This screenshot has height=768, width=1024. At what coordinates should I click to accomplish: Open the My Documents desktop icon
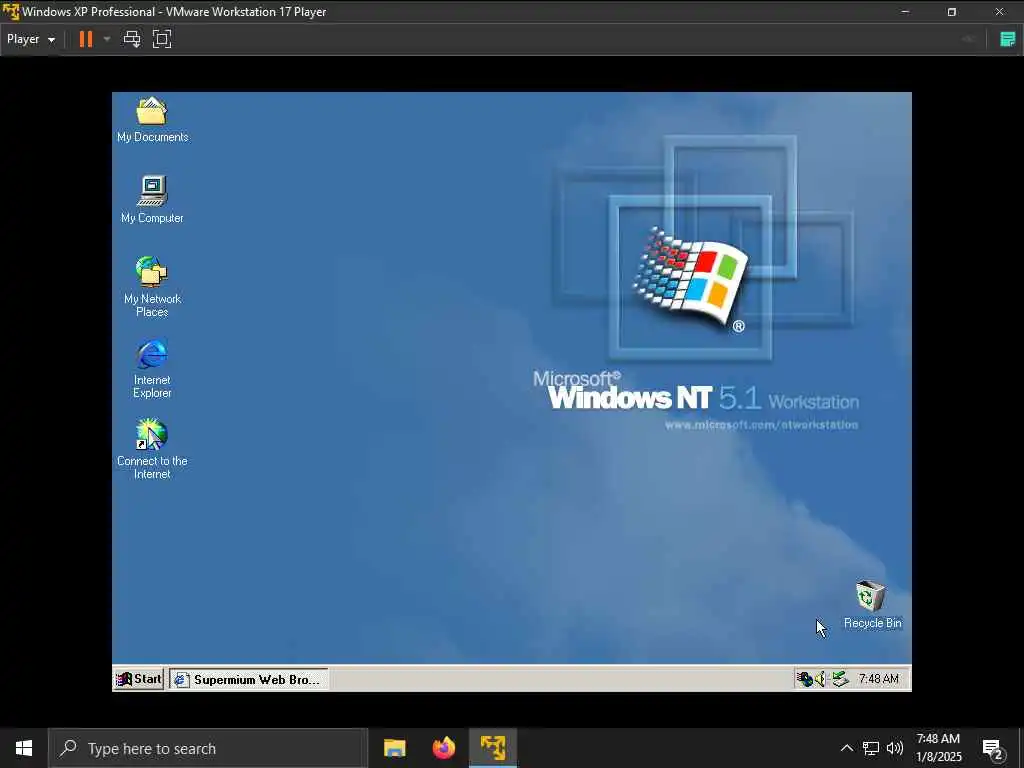(152, 120)
